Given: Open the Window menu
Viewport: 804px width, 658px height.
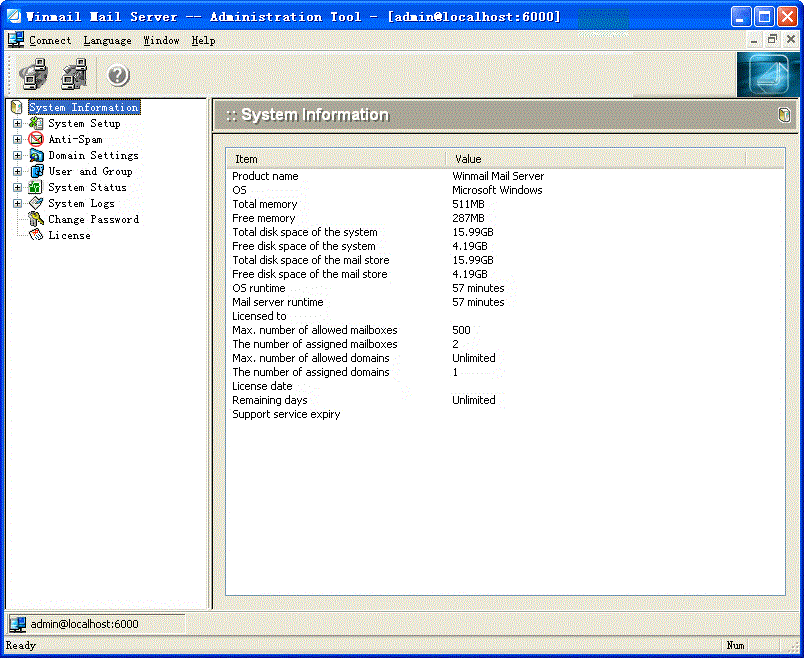Looking at the screenshot, I should pos(161,41).
